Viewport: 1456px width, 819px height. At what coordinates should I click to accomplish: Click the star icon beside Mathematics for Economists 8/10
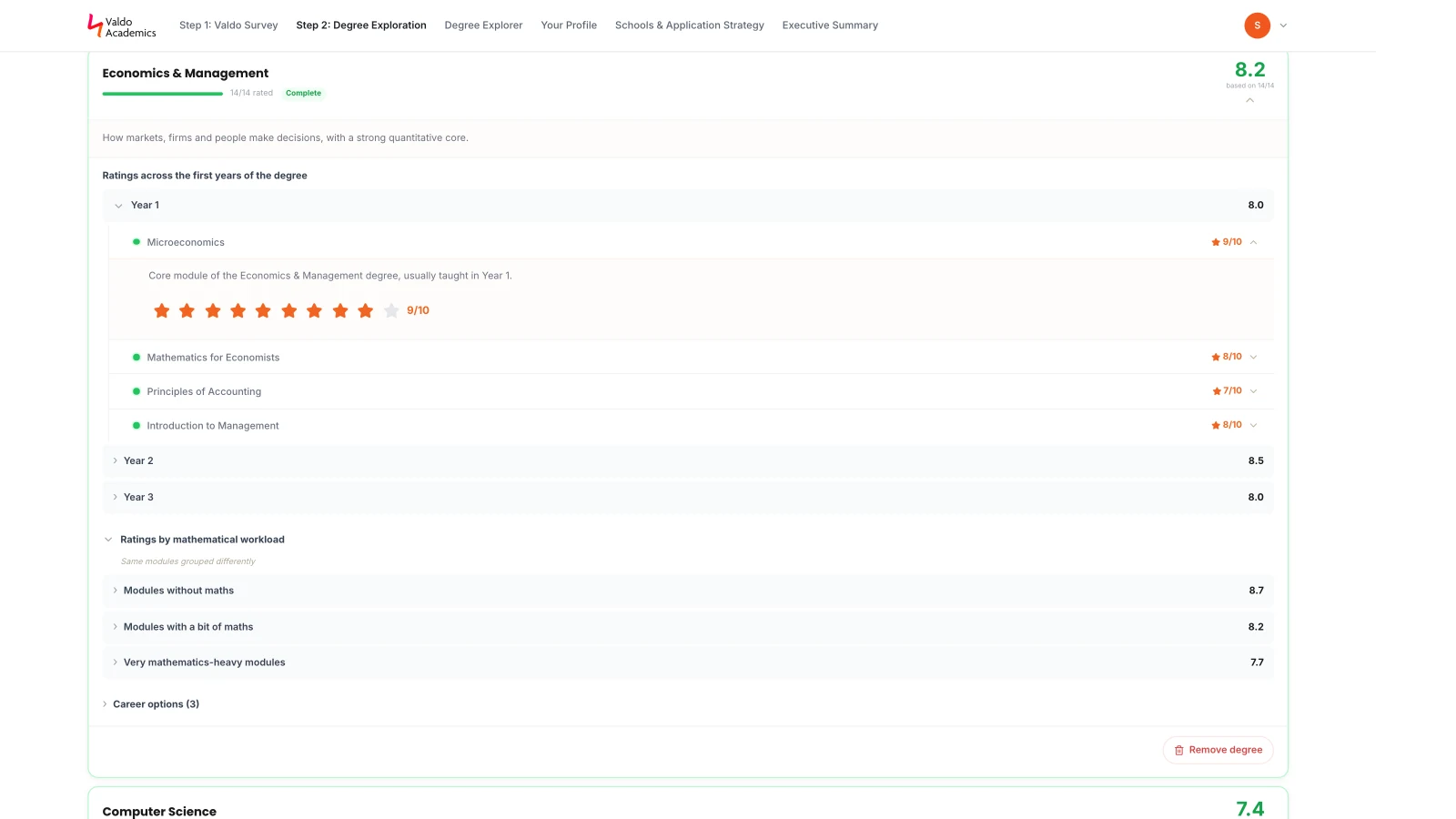(x=1216, y=357)
